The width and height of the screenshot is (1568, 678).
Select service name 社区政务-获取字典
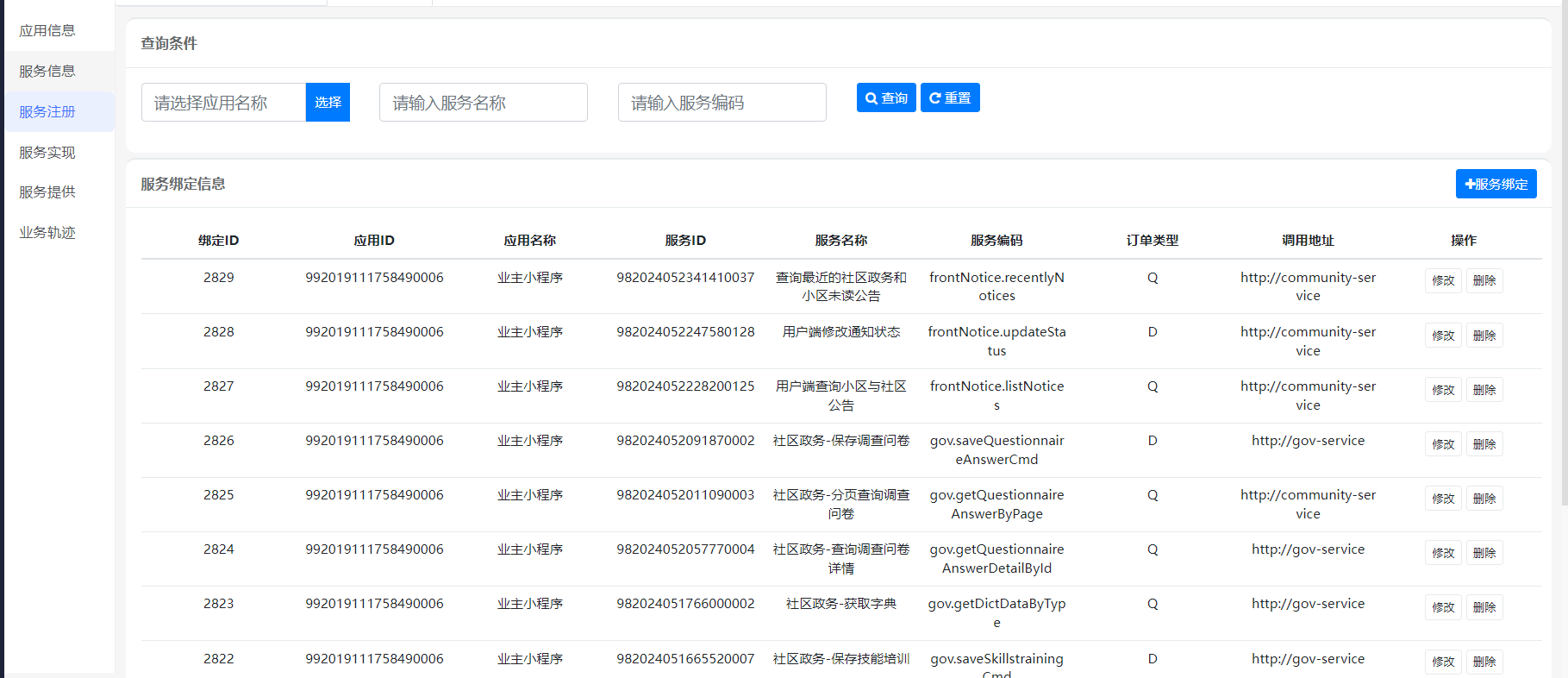(841, 603)
